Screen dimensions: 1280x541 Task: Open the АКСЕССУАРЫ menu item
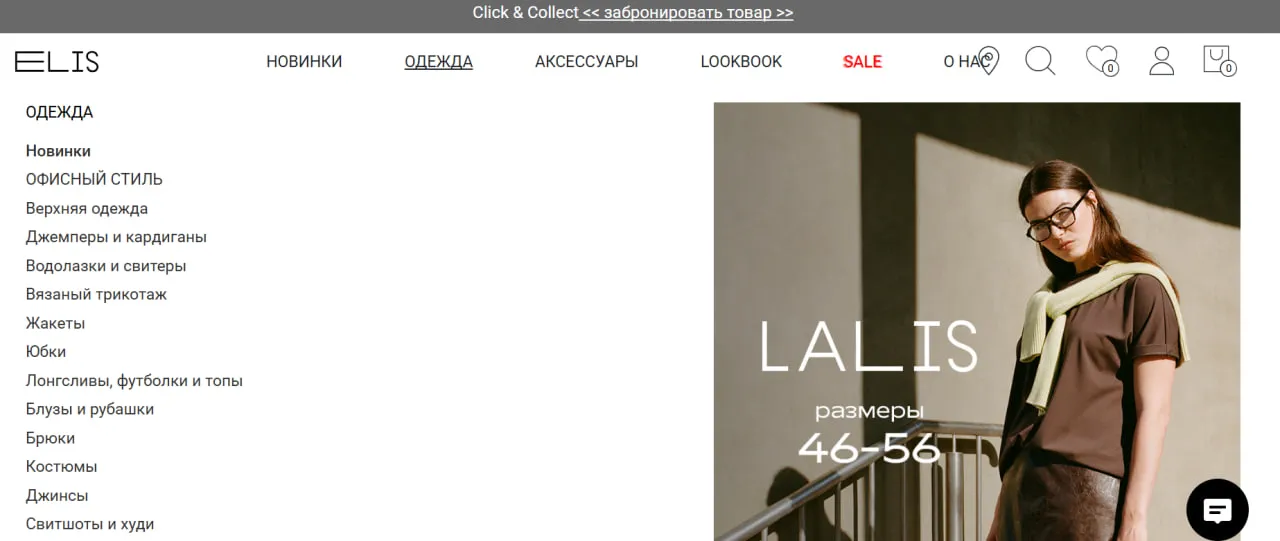(x=586, y=62)
